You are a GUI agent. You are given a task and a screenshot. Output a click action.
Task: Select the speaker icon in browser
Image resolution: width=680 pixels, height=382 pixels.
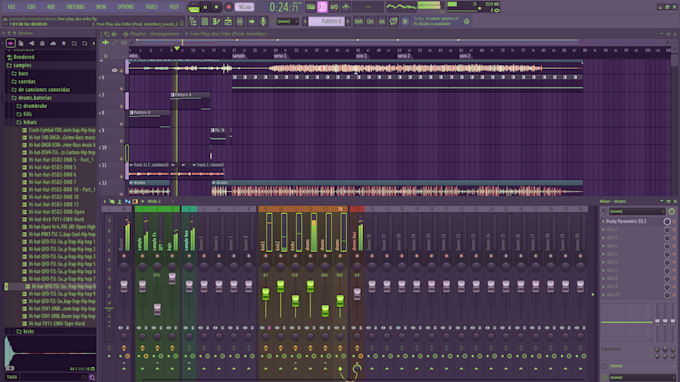[32, 43]
